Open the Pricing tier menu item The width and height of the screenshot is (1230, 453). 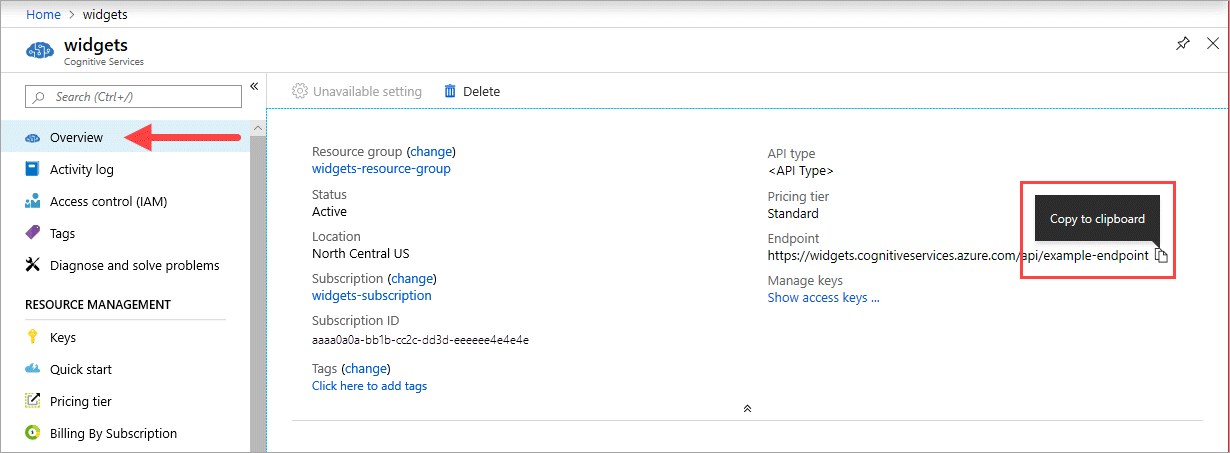tap(80, 401)
